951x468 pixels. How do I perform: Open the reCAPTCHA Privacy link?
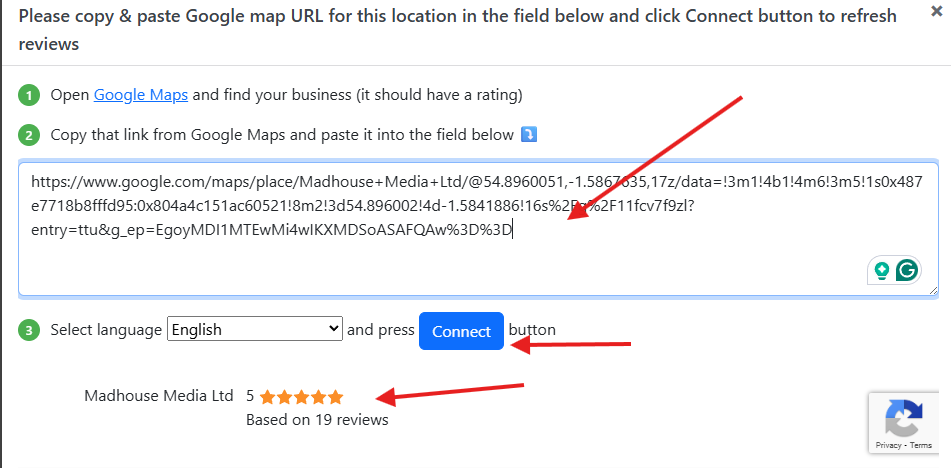[888, 446]
